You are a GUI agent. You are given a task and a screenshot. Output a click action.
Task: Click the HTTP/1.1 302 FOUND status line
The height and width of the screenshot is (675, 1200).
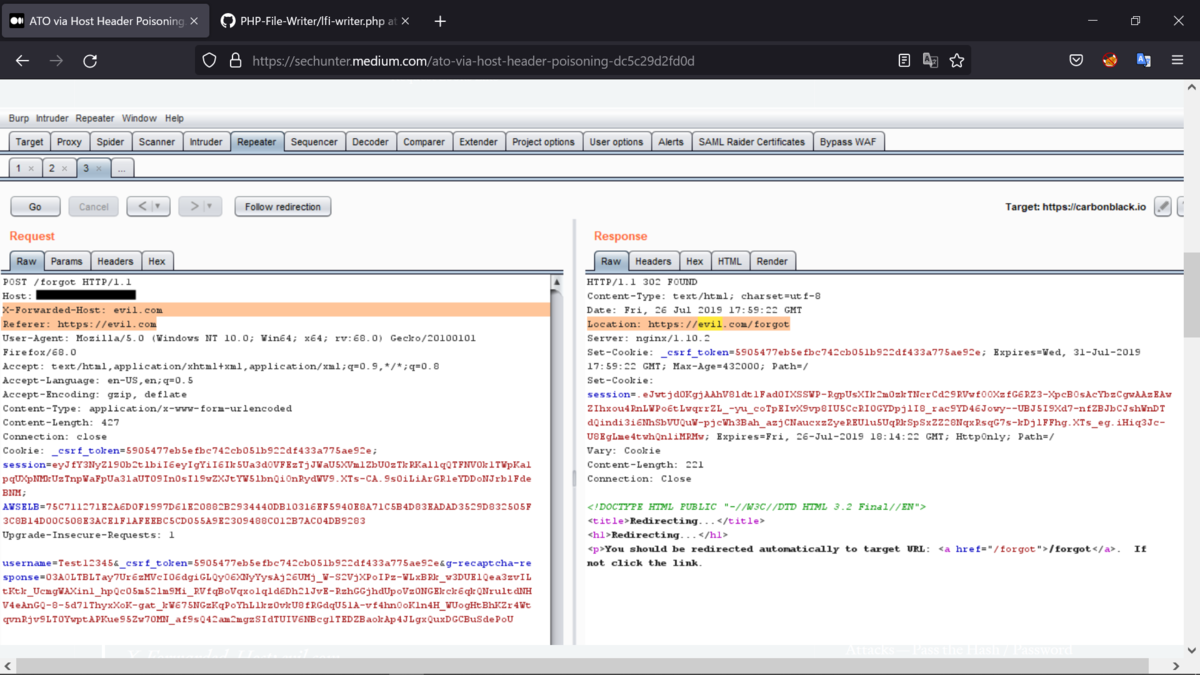coord(642,282)
